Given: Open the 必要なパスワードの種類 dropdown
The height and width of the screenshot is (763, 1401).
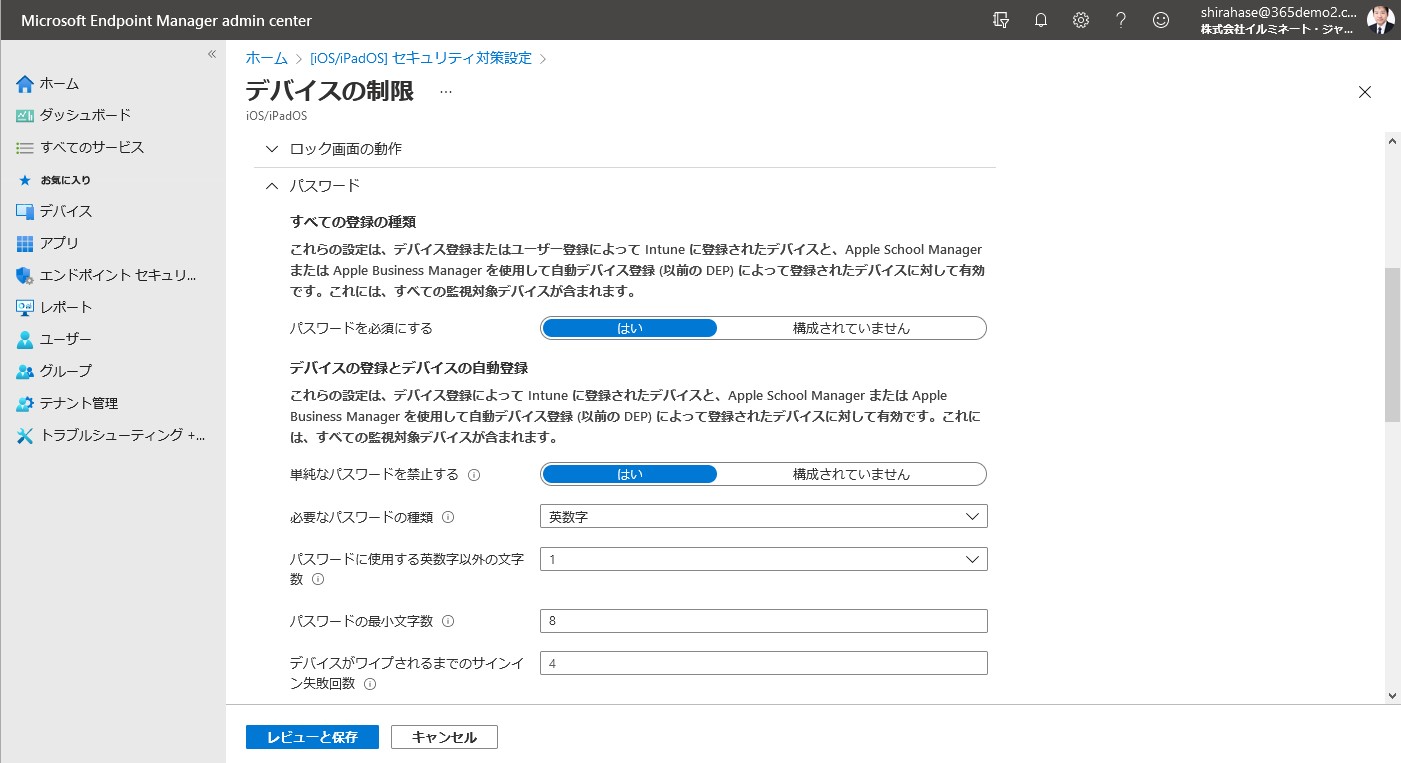Looking at the screenshot, I should pos(763,516).
